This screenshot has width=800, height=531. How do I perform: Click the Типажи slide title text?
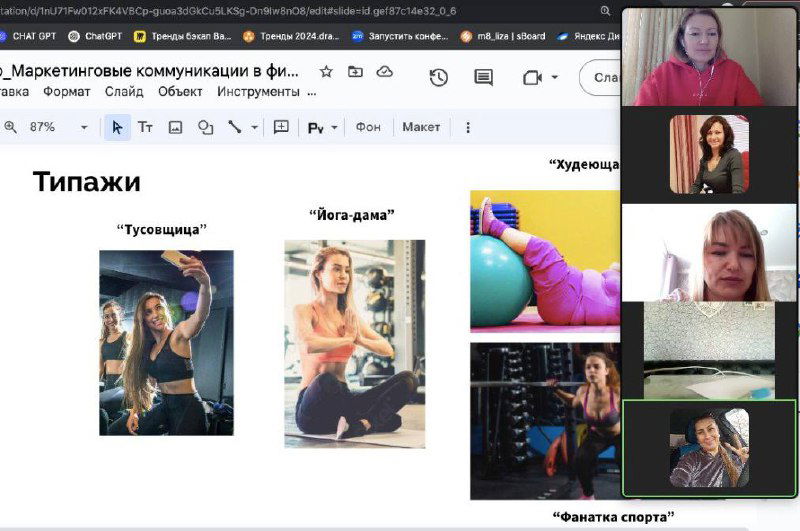pos(87,182)
